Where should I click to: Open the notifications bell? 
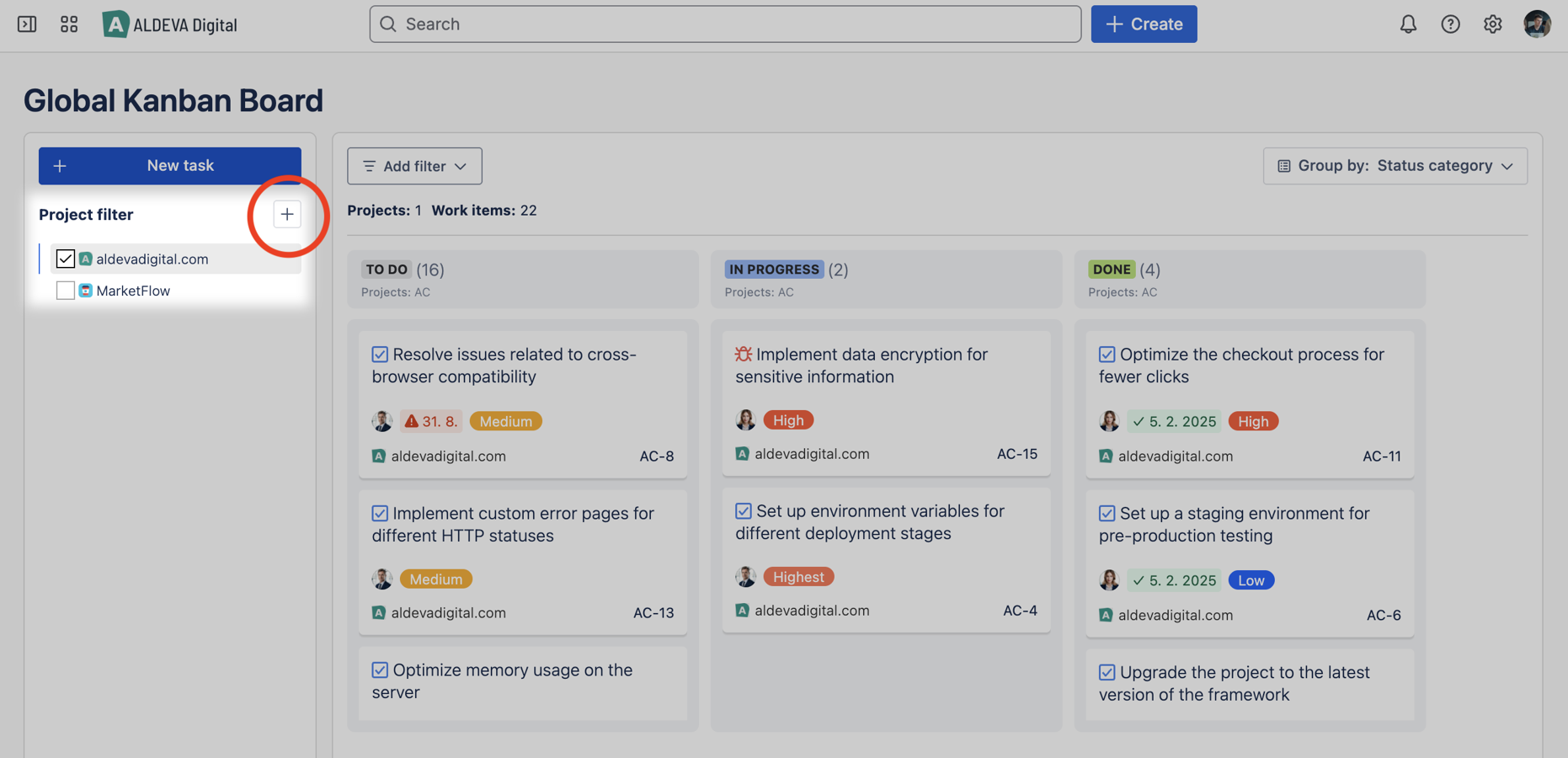point(1408,24)
